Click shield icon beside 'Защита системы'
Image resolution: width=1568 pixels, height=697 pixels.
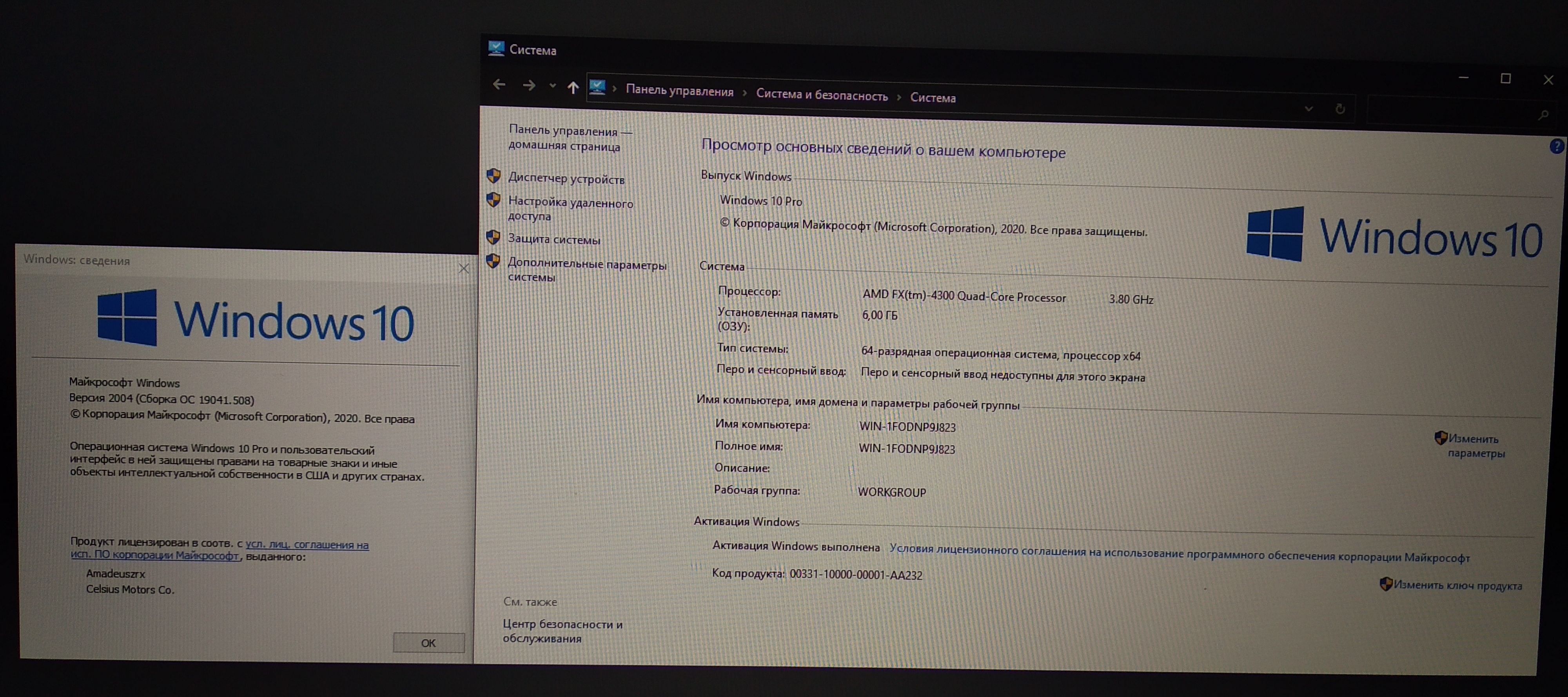493,237
